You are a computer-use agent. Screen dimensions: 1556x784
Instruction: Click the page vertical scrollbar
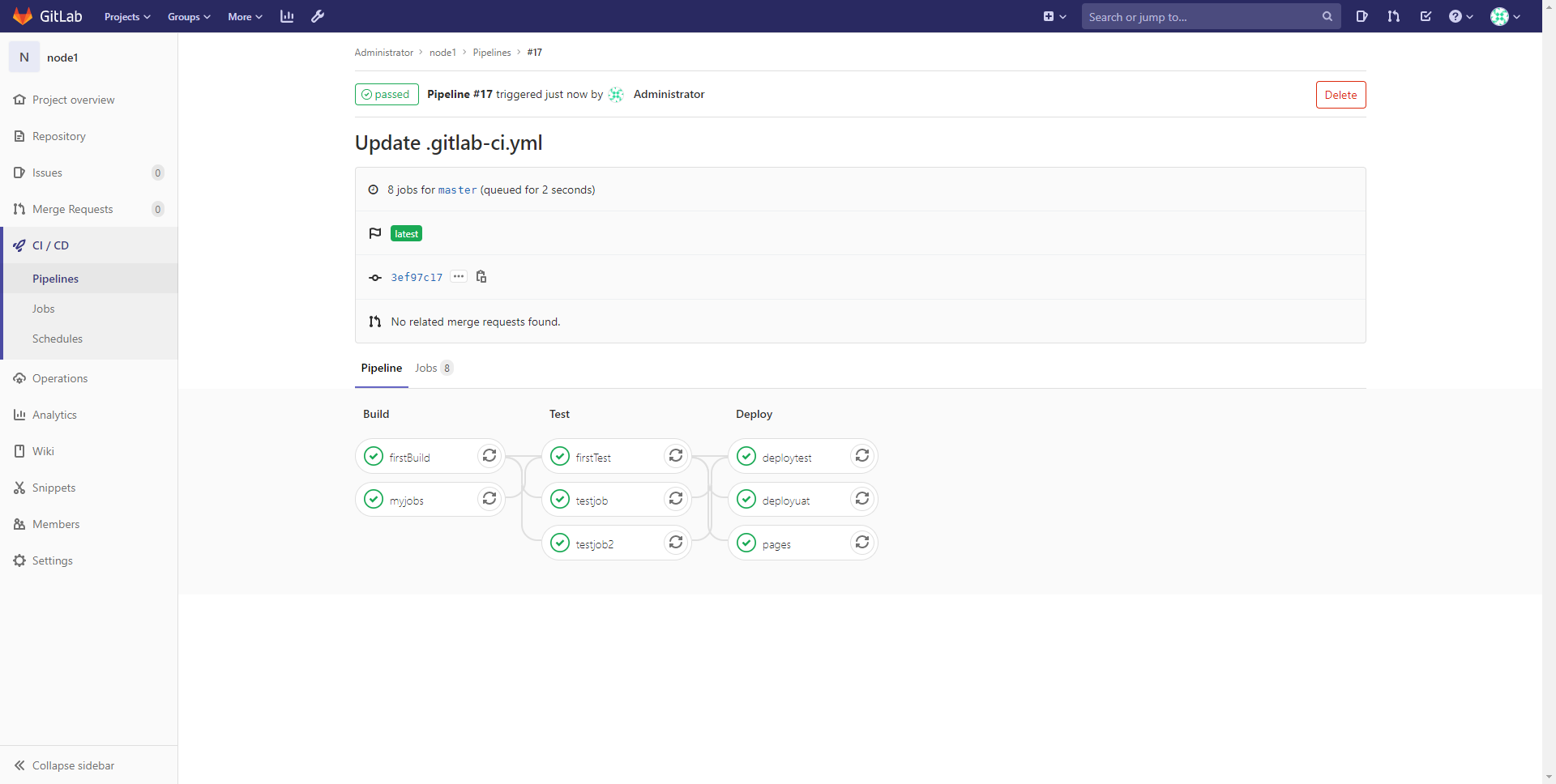pos(1549,392)
